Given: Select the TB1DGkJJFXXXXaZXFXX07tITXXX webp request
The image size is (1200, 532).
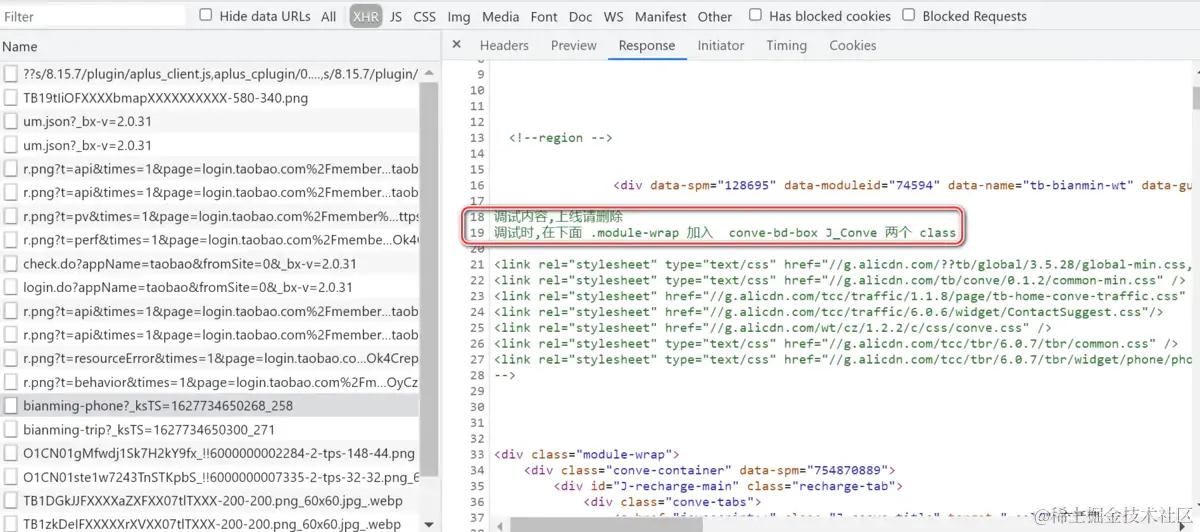Looking at the screenshot, I should pos(209,501).
